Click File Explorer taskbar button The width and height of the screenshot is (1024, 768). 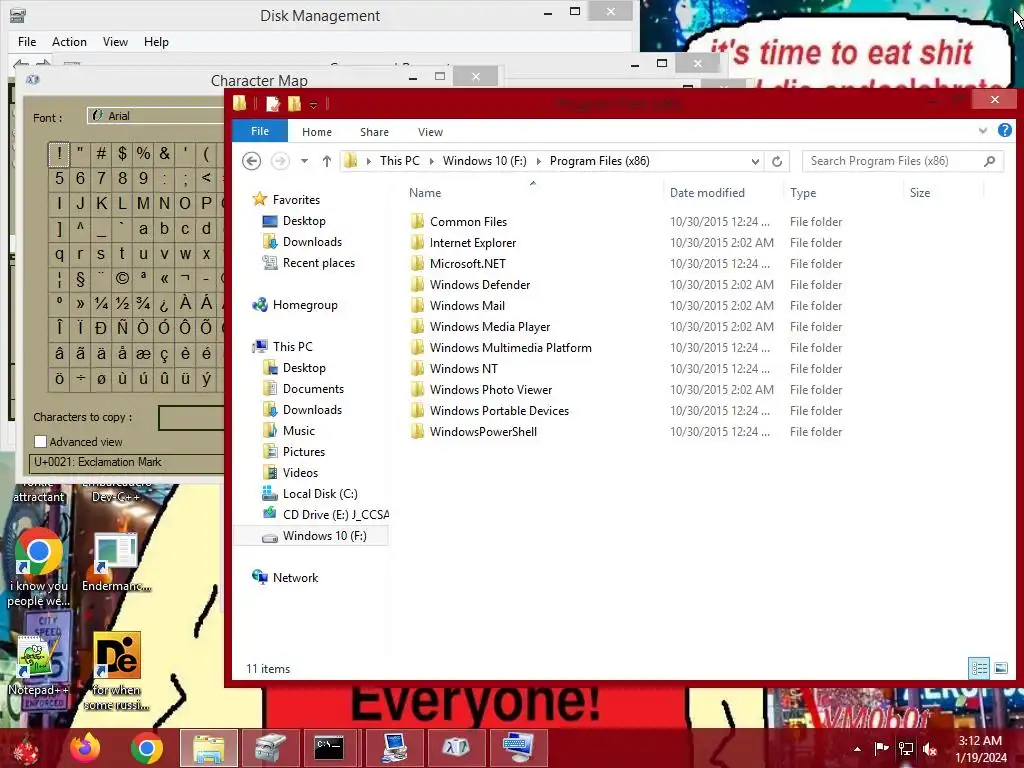208,748
